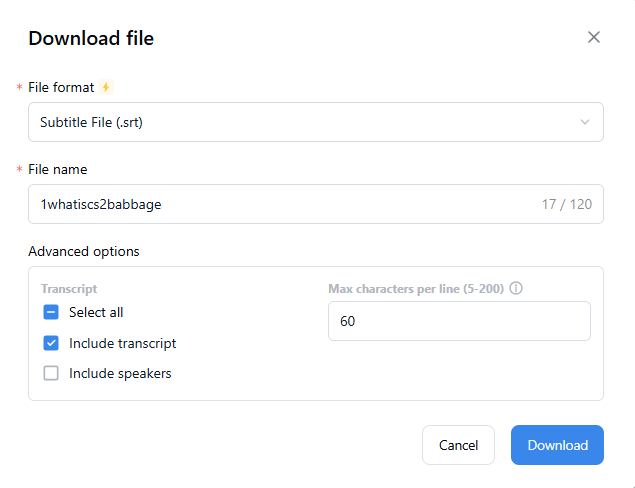Uncheck Include transcript checkbox

point(51,343)
